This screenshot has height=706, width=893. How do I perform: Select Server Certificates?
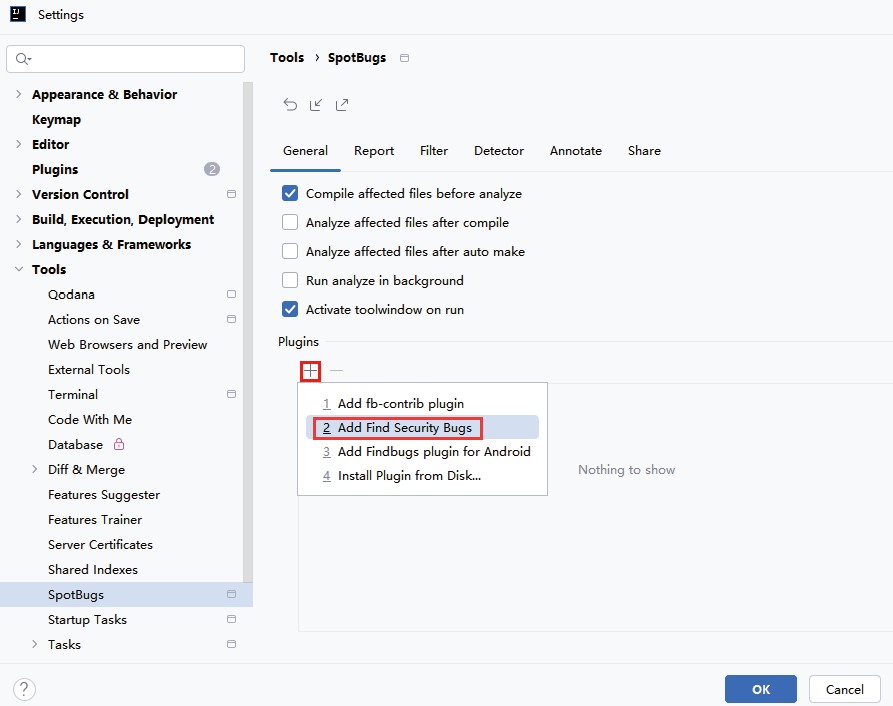click(100, 545)
